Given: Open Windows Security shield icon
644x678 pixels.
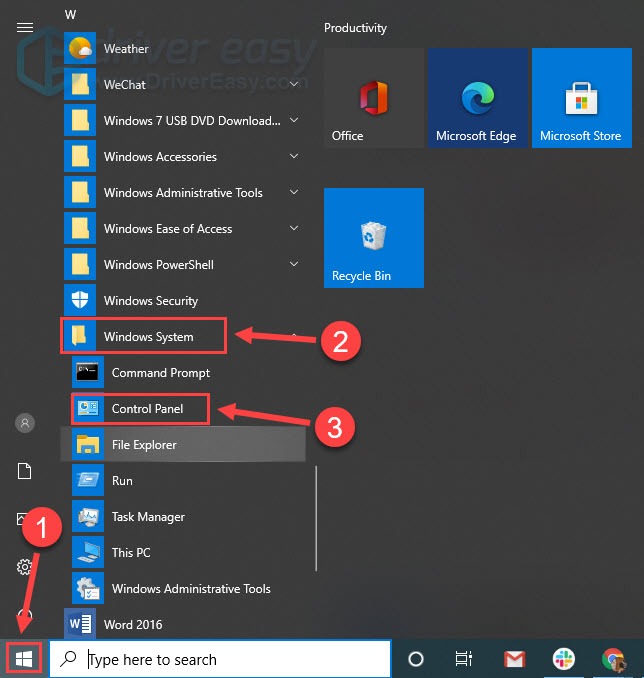Looking at the screenshot, I should pyautogui.click(x=80, y=300).
